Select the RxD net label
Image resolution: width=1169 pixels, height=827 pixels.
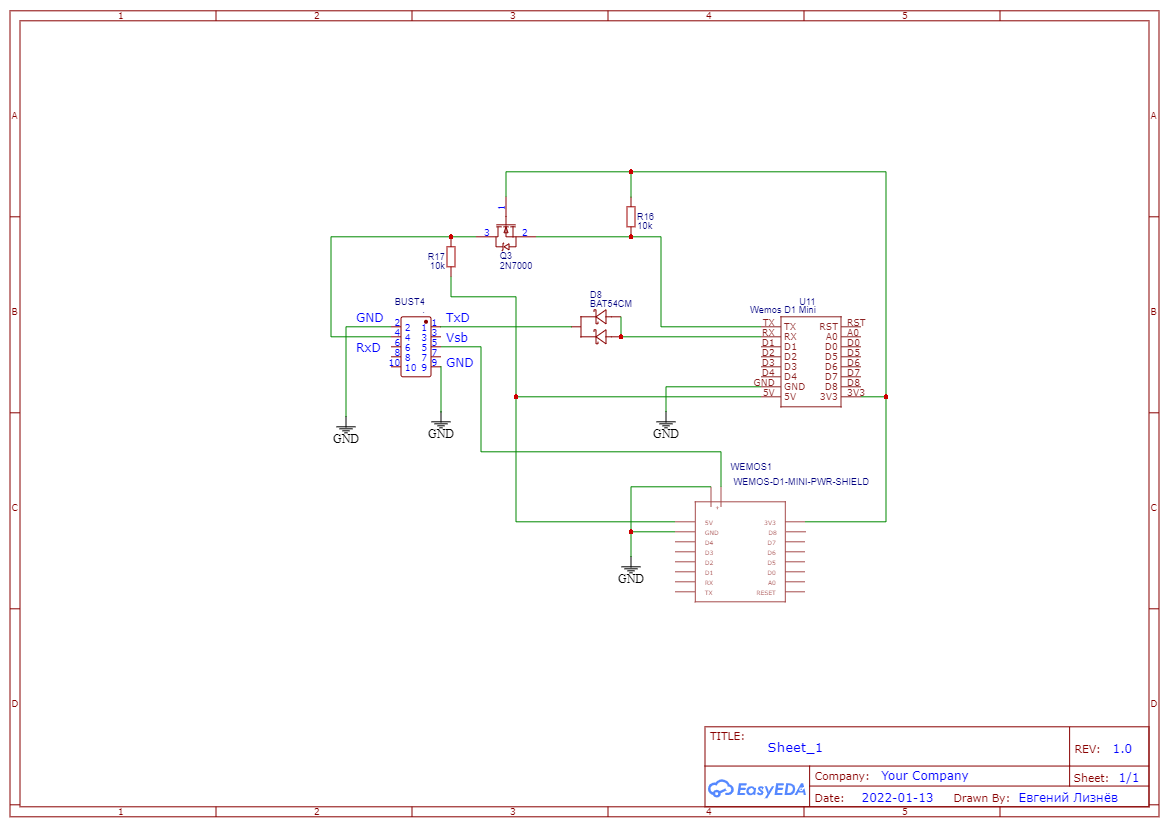[368, 348]
